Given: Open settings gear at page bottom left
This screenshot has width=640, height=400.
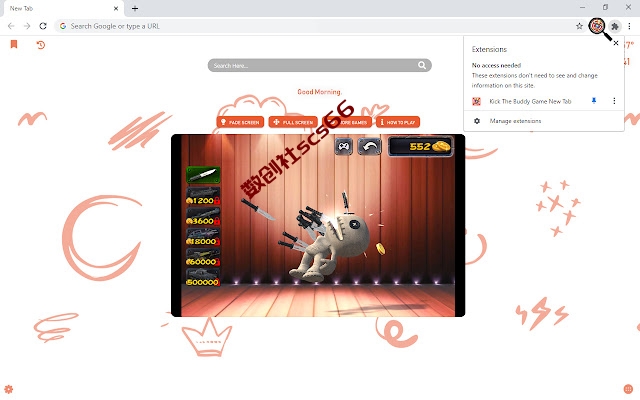Looking at the screenshot, I should coord(9,389).
